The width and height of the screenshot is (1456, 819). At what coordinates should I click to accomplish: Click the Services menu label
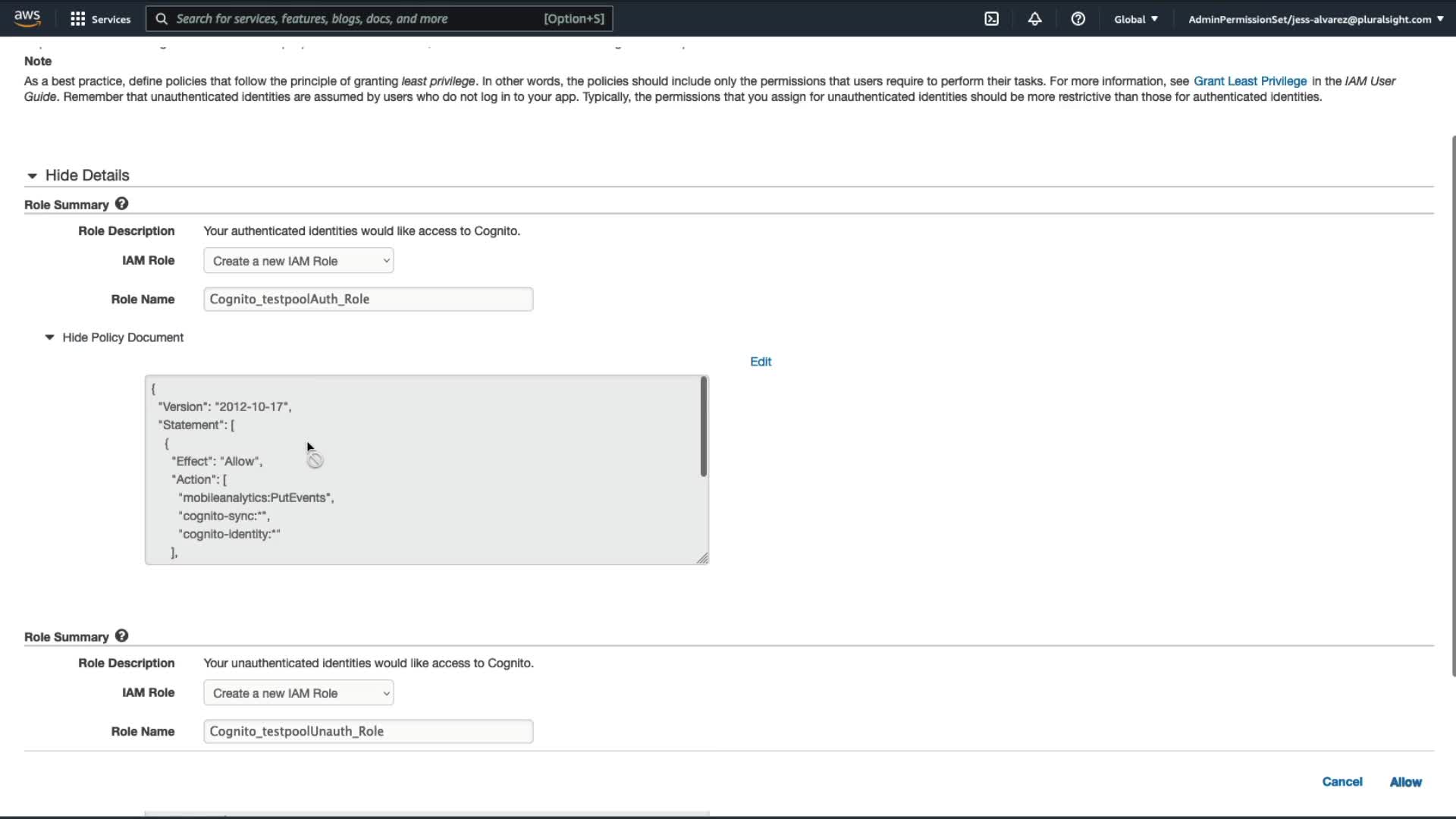click(111, 19)
